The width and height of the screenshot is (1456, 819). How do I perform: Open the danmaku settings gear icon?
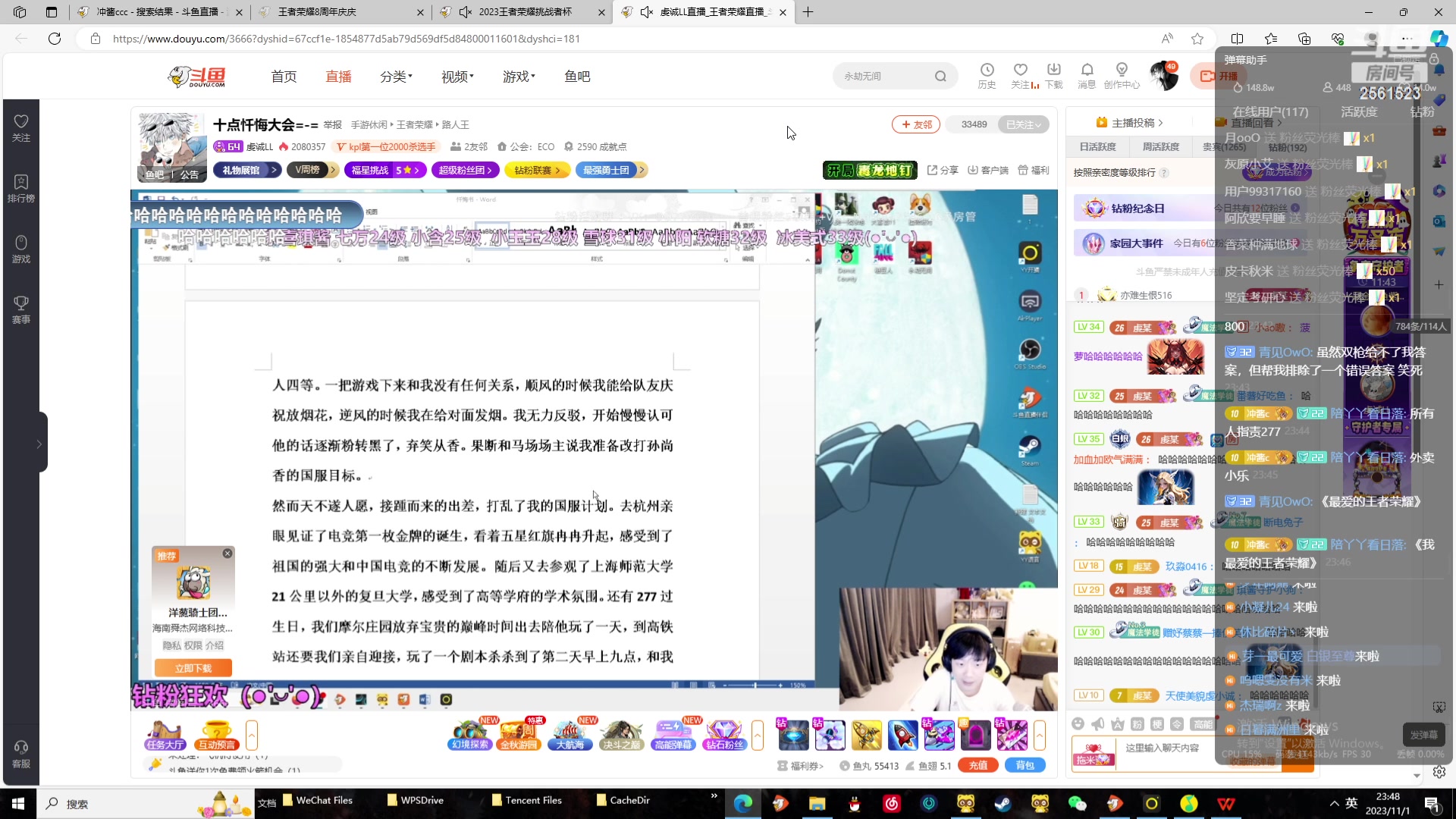(1439, 772)
